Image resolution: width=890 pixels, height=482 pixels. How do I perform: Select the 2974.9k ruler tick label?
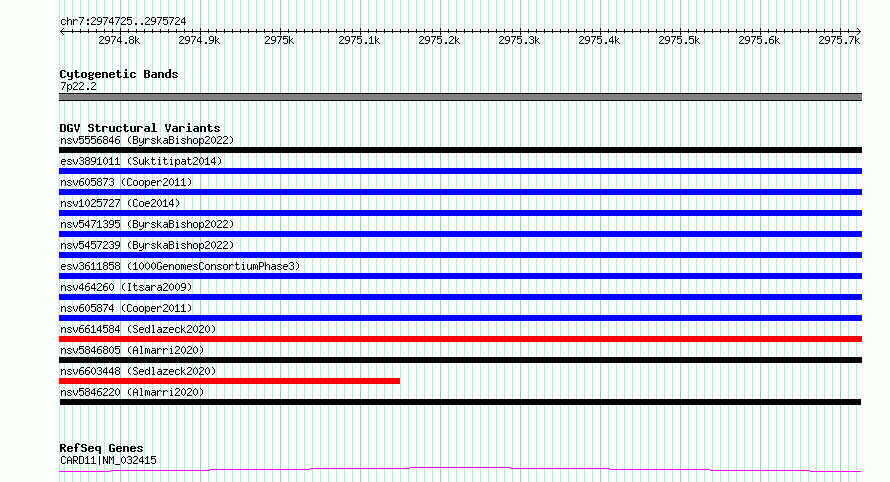(x=199, y=40)
